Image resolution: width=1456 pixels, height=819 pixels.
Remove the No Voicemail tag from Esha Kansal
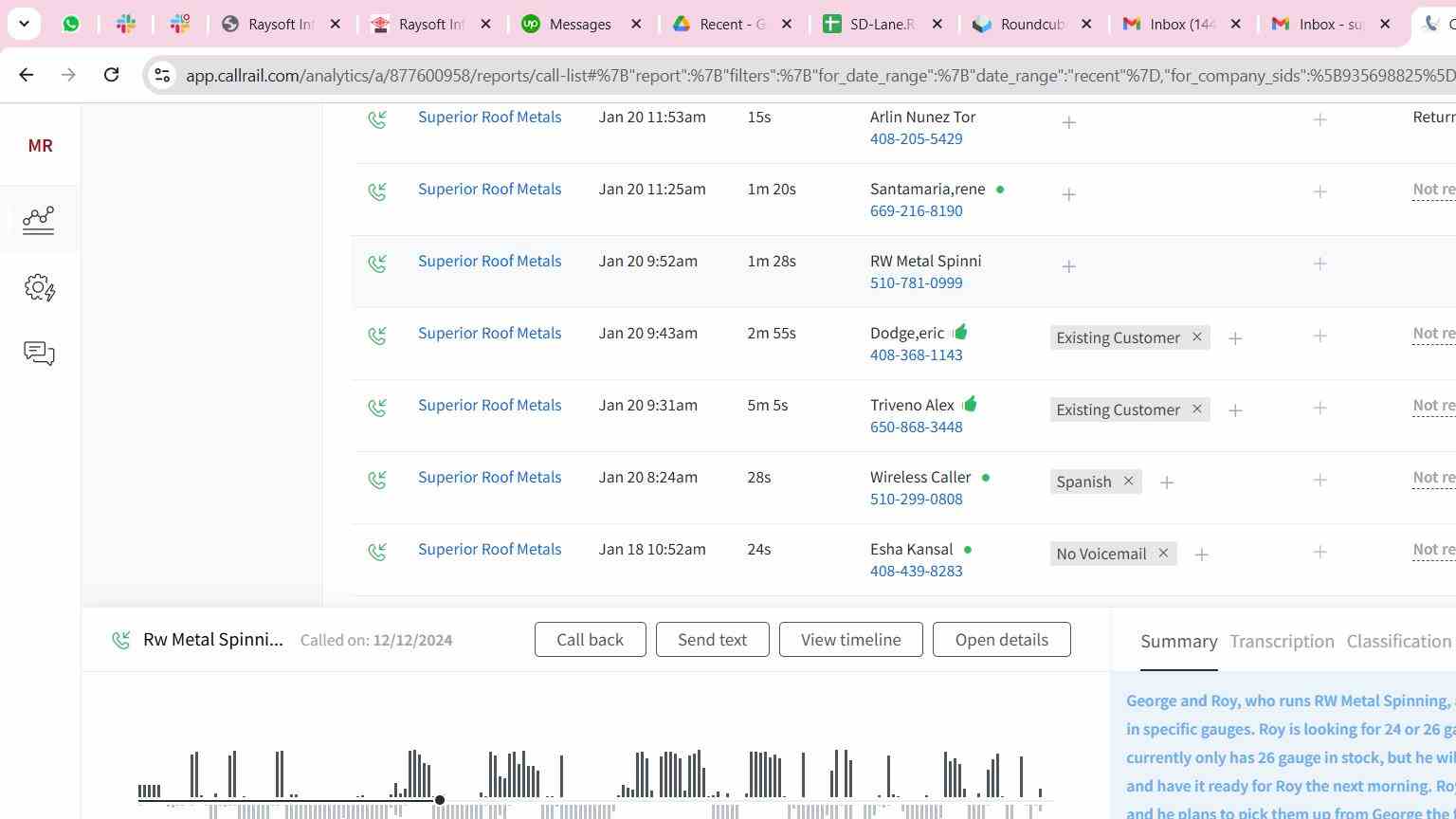point(1162,553)
